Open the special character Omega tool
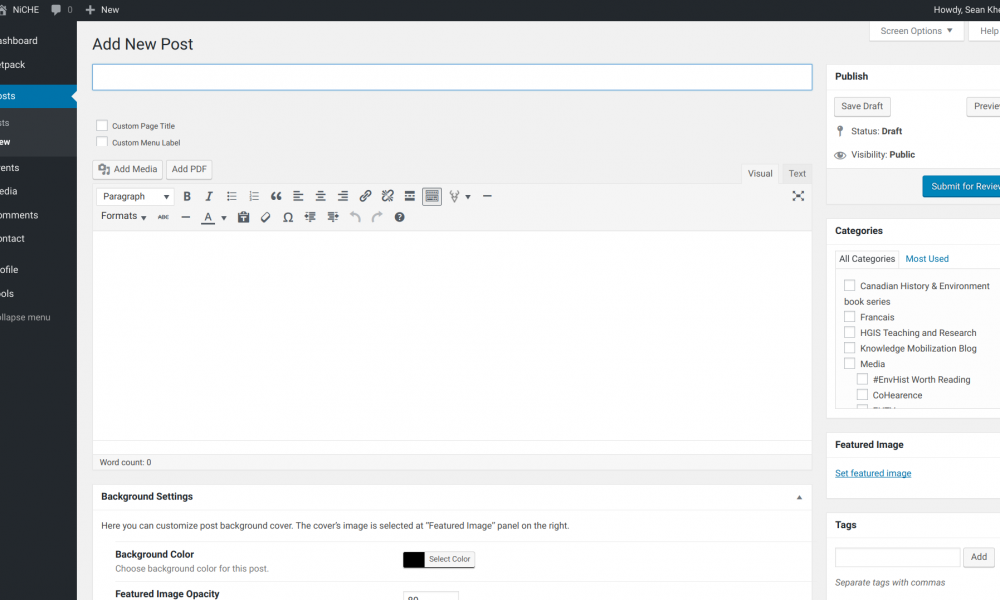The width and height of the screenshot is (1000, 600). tap(288, 217)
